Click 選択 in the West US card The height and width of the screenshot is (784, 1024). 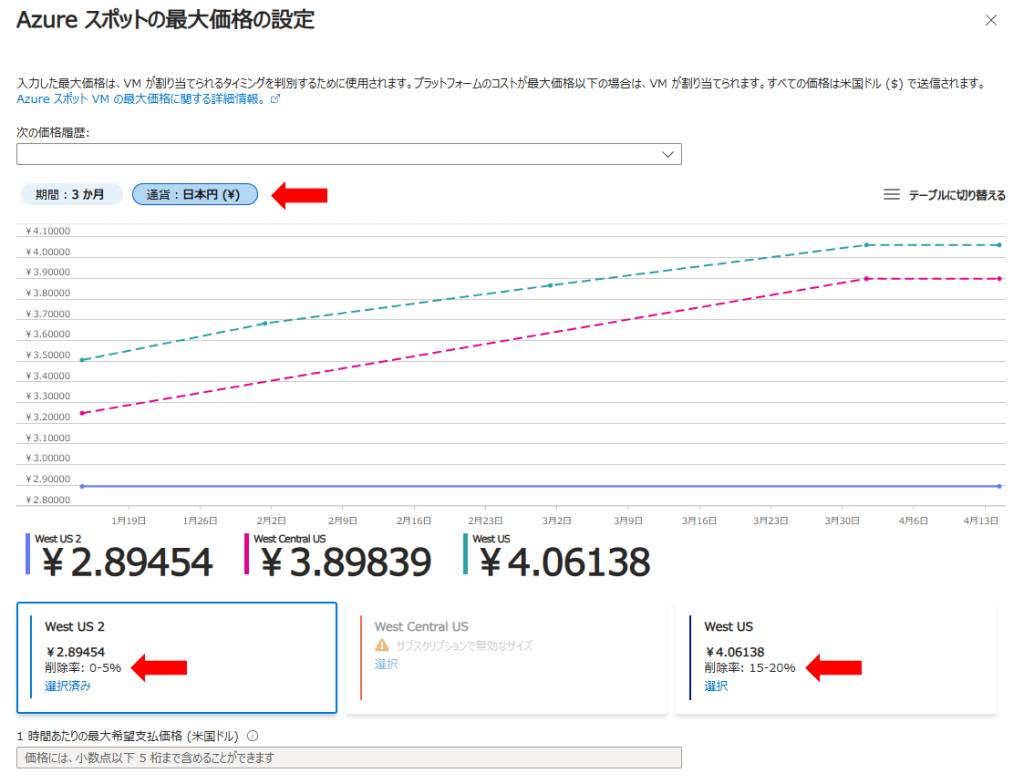tap(716, 686)
